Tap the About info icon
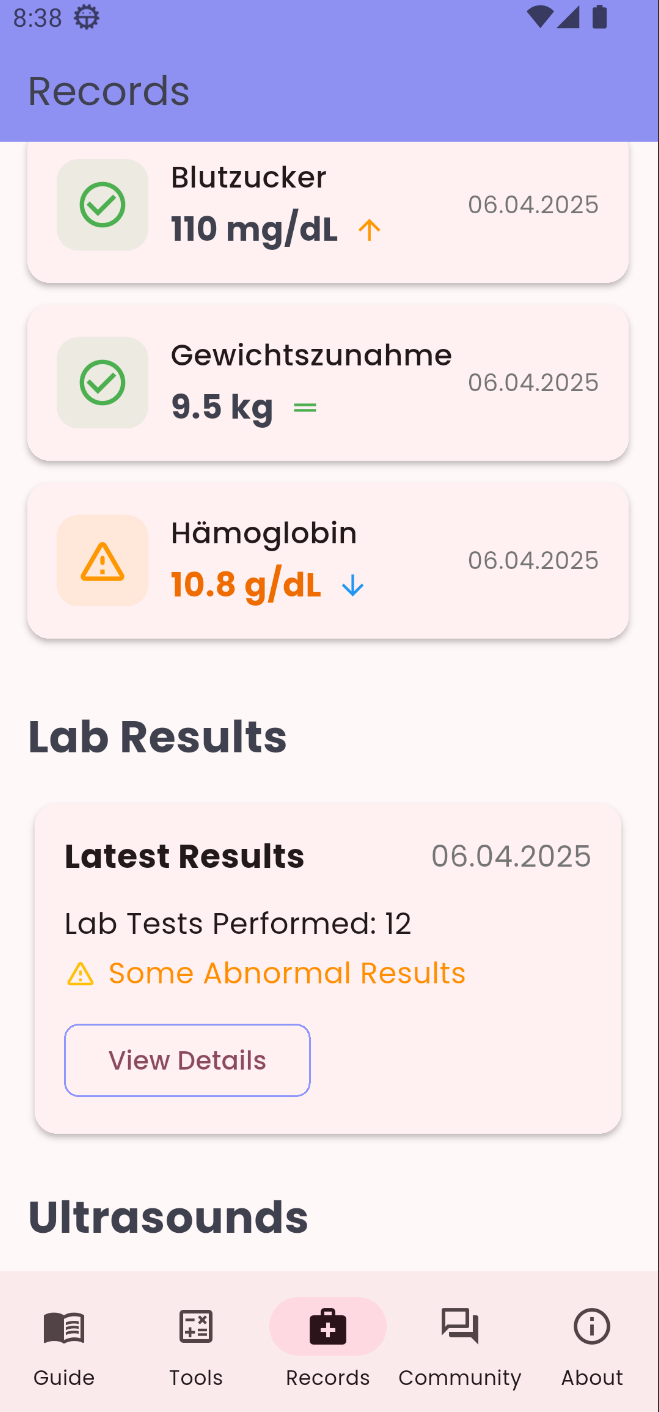 click(592, 1328)
